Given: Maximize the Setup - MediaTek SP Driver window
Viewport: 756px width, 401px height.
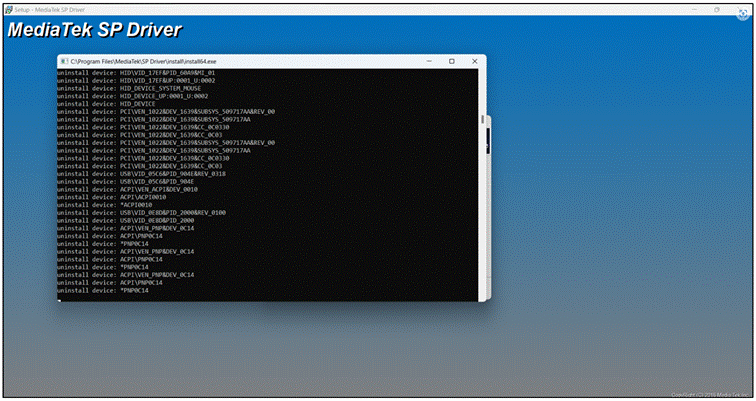Looking at the screenshot, I should 717,10.
